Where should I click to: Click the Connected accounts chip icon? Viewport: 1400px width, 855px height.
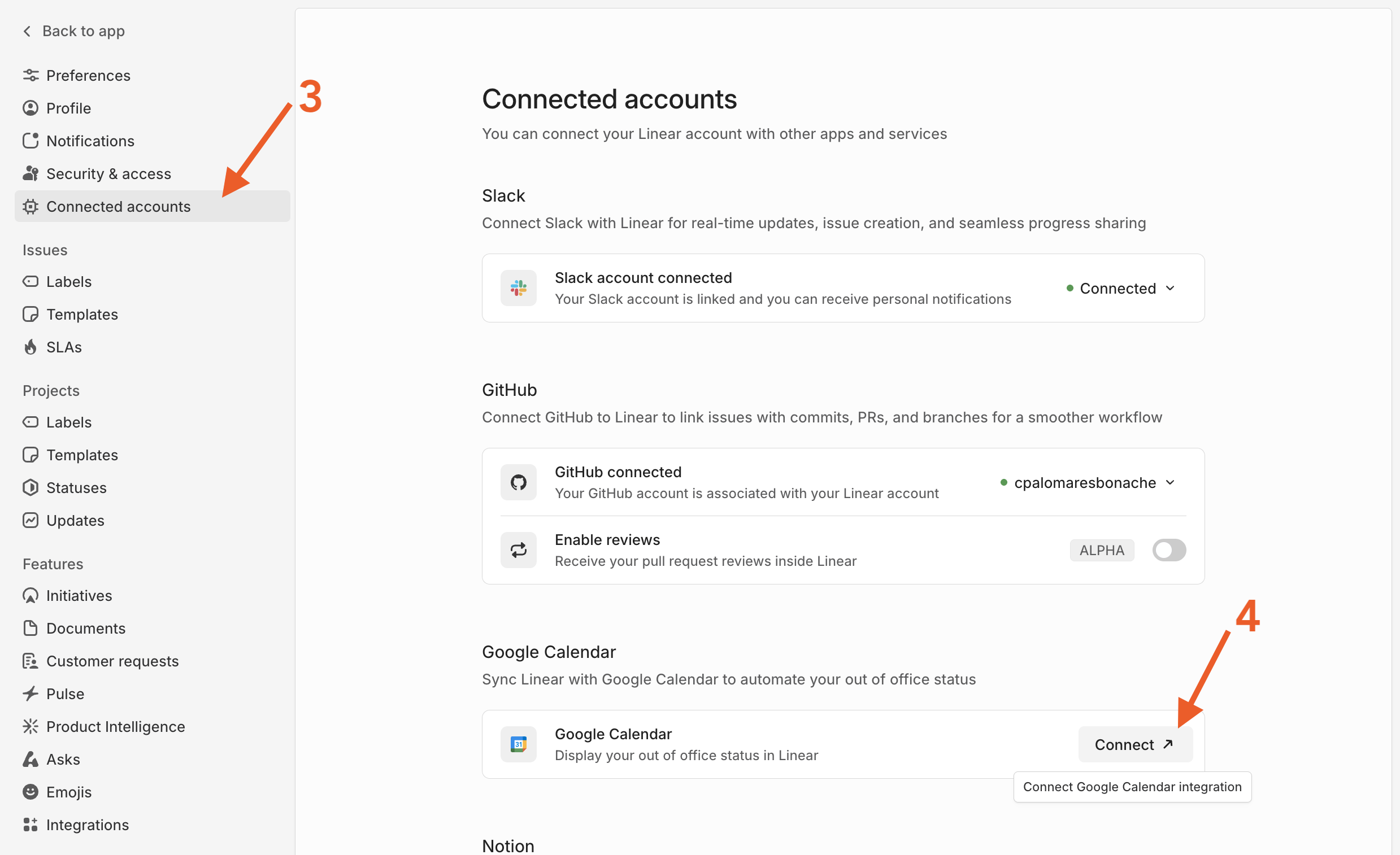31,206
